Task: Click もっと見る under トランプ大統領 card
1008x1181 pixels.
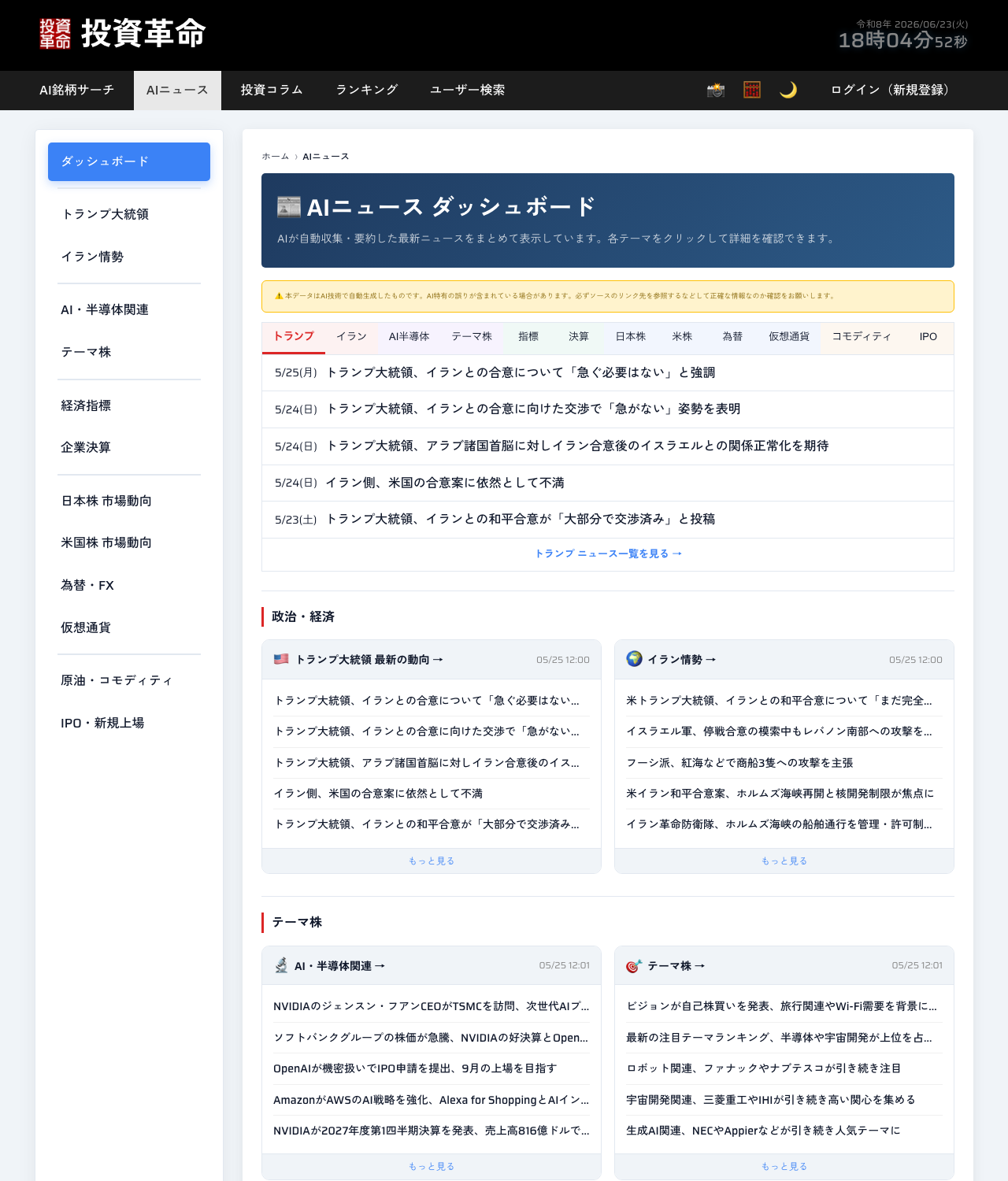Action: (432, 861)
